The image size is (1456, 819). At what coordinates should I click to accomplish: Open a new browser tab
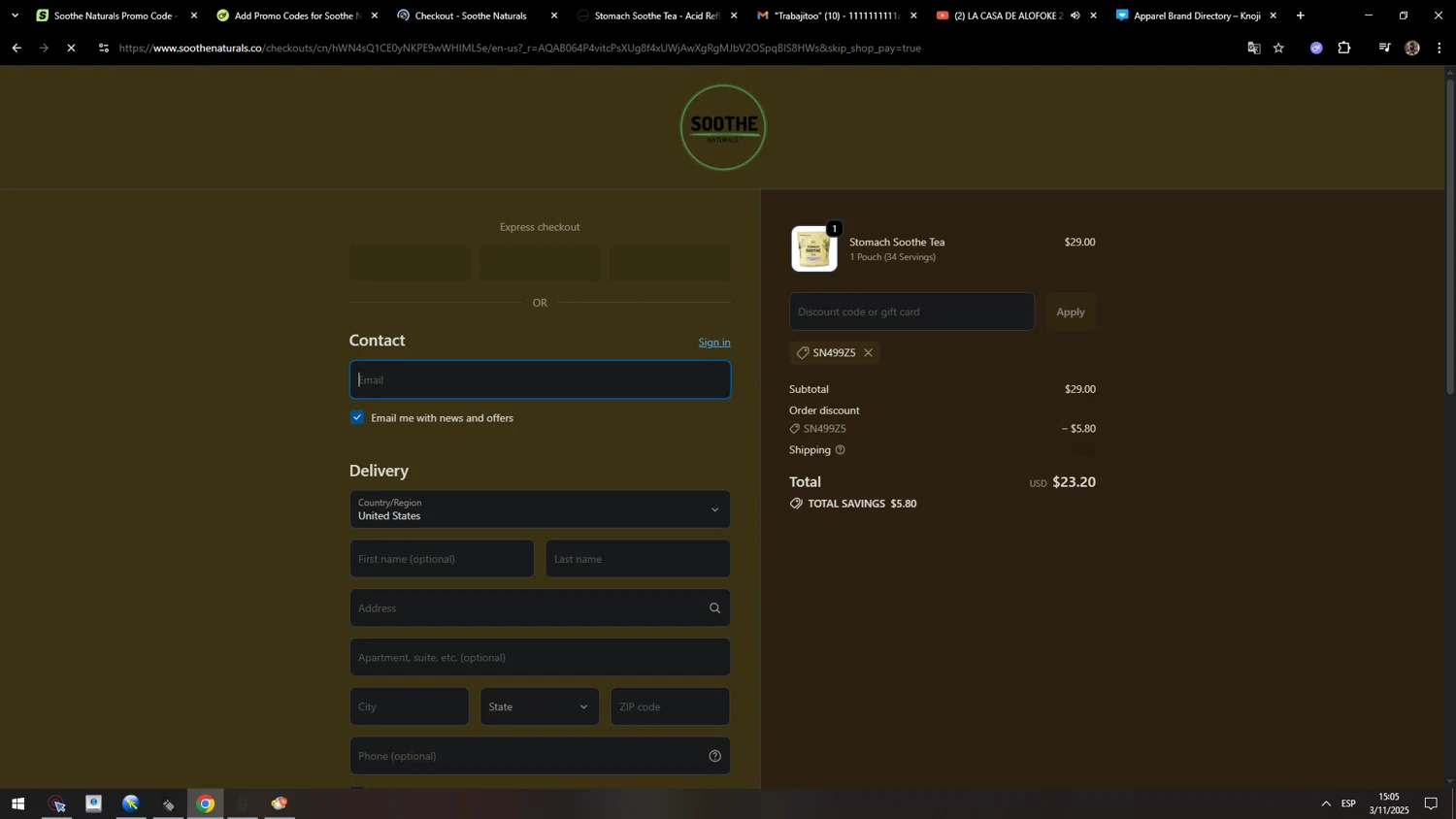coord(1301,16)
